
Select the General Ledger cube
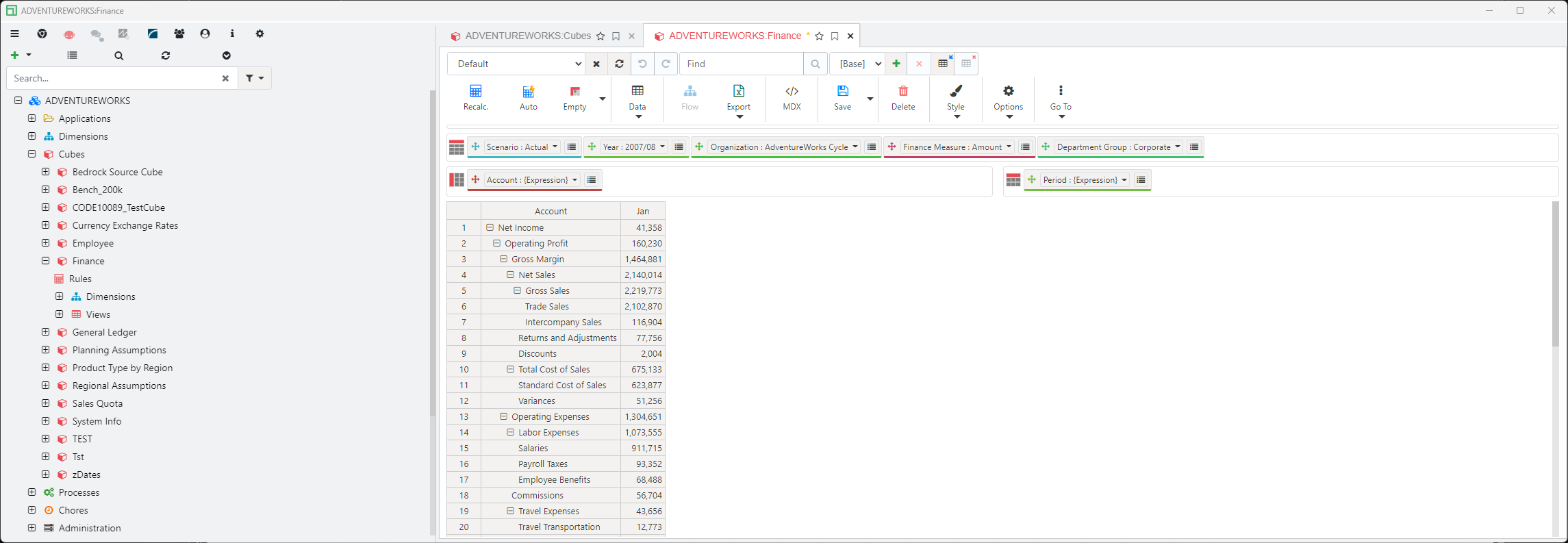click(x=105, y=332)
